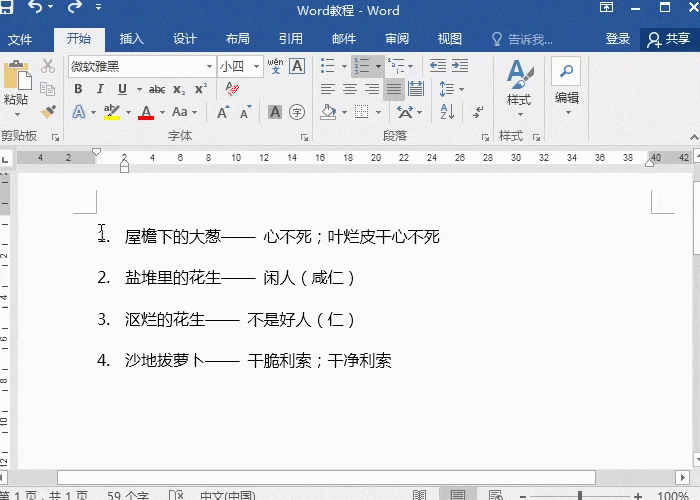Toggle superscript x² formatting
The width and height of the screenshot is (700, 500).
pyautogui.click(x=201, y=89)
